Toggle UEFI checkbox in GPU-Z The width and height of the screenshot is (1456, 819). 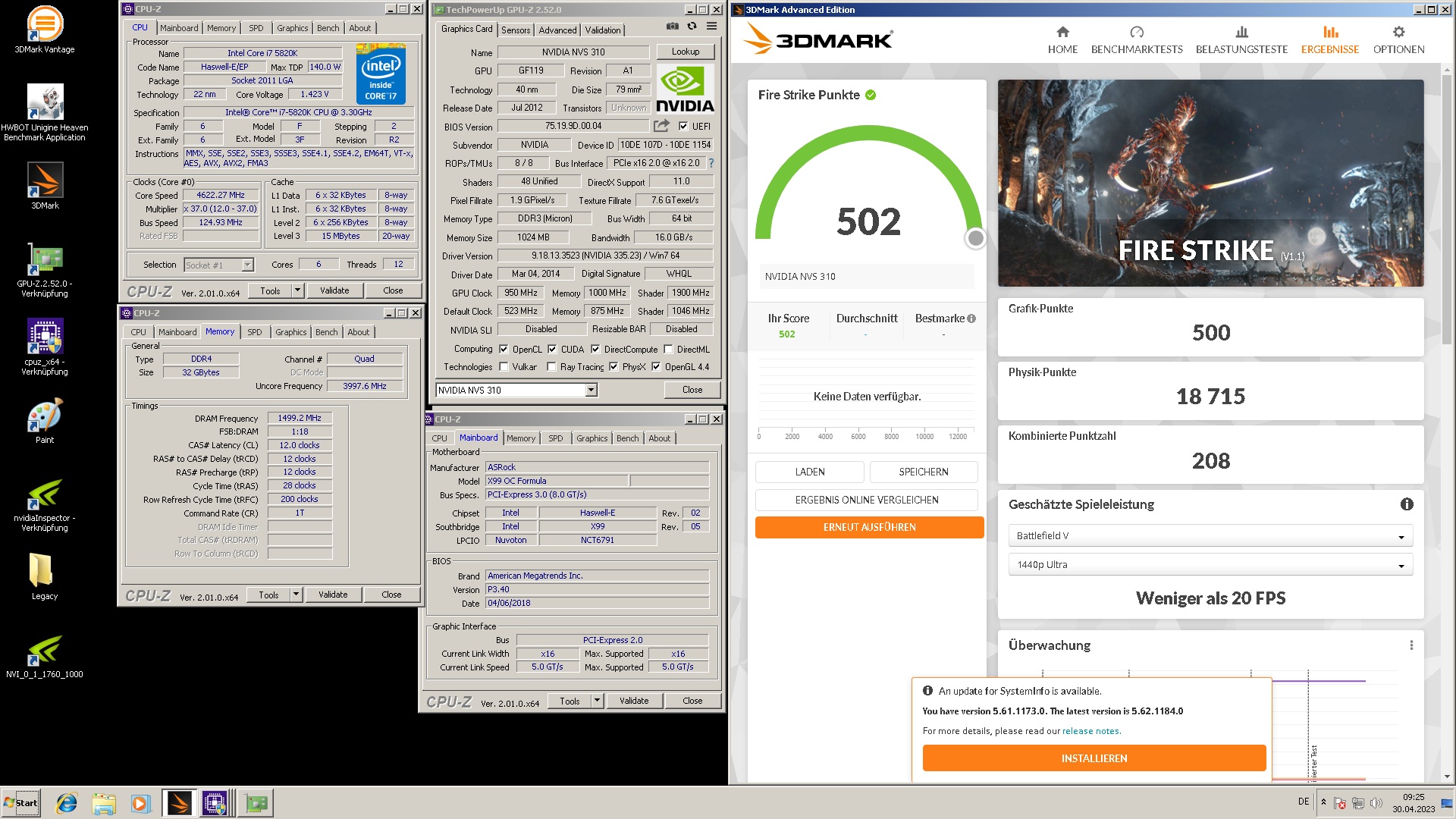(683, 127)
